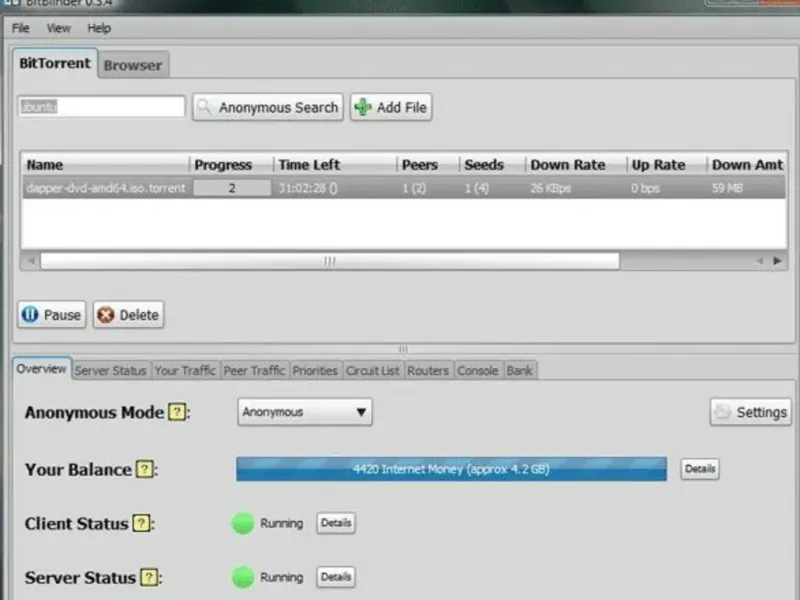800x600 pixels.
Task: Open Details for Client Status
Action: 336,523
